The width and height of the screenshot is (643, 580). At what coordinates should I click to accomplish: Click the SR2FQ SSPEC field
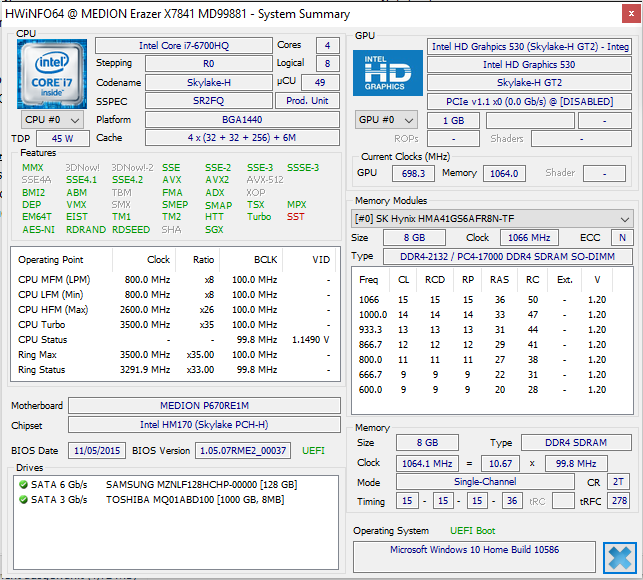tap(209, 100)
